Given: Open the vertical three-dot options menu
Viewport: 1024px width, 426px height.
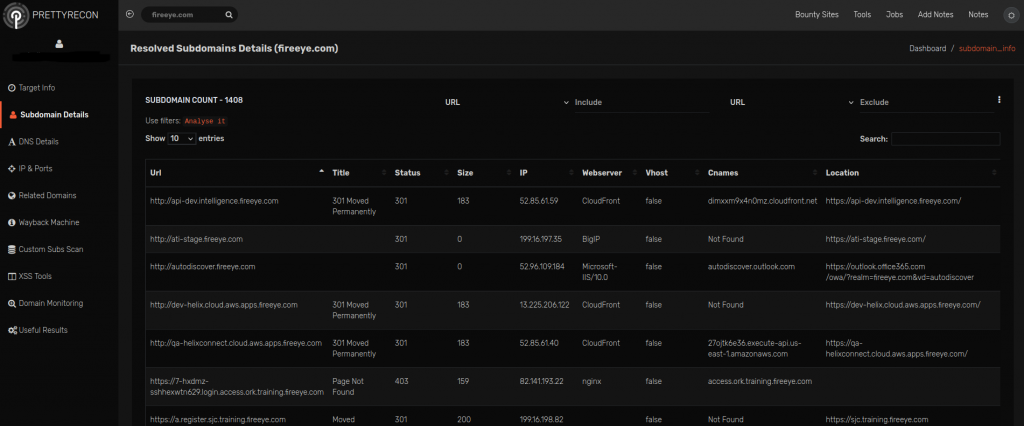Looking at the screenshot, I should [x=999, y=100].
